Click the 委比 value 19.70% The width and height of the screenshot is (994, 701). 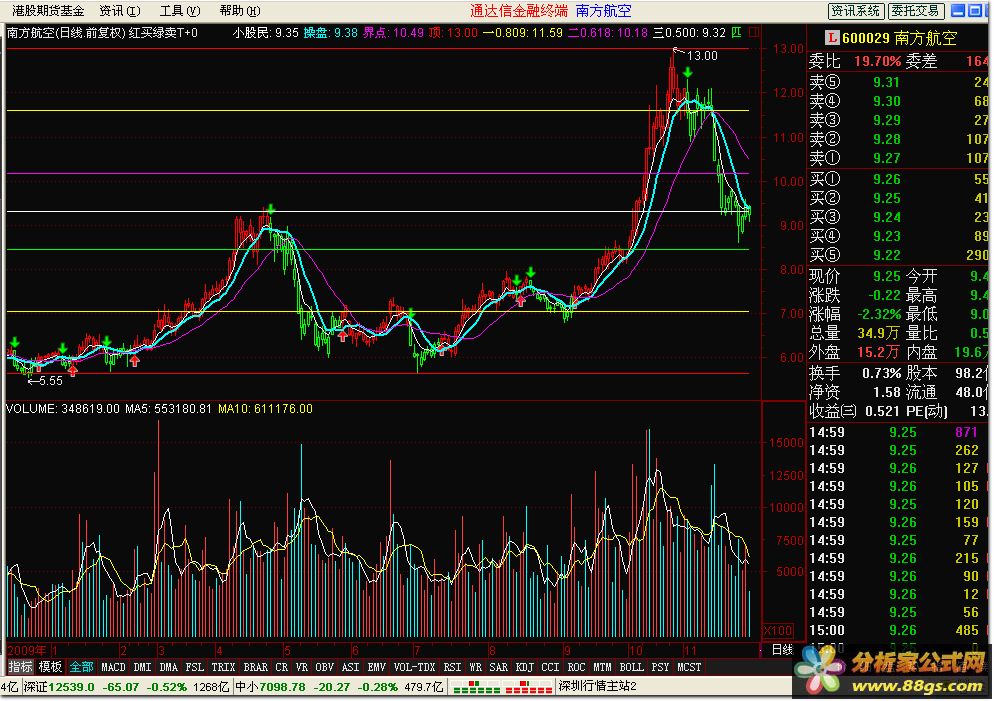click(877, 61)
